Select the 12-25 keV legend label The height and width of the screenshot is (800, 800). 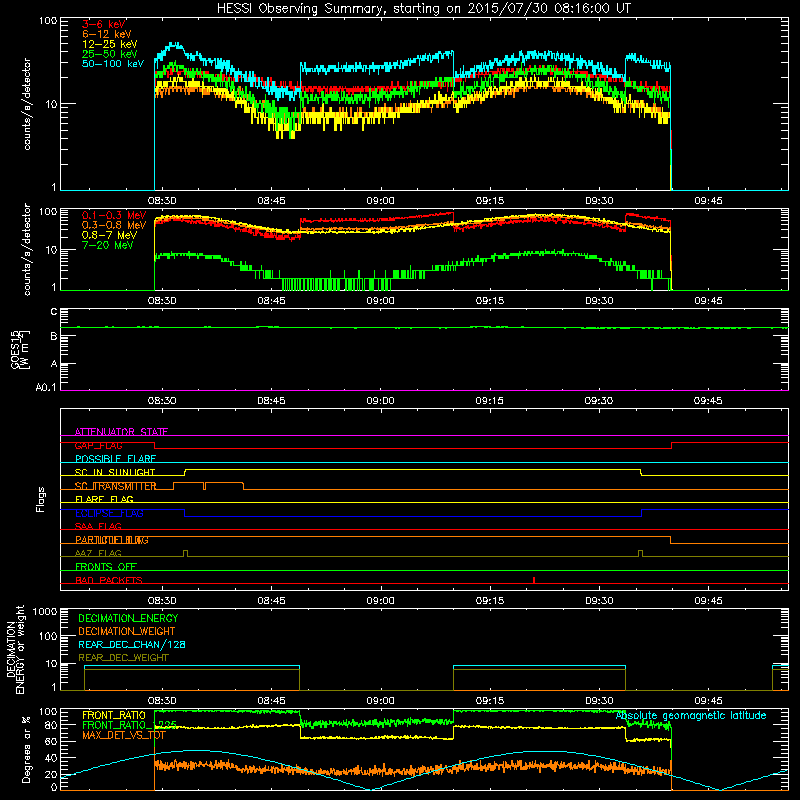click(110, 44)
